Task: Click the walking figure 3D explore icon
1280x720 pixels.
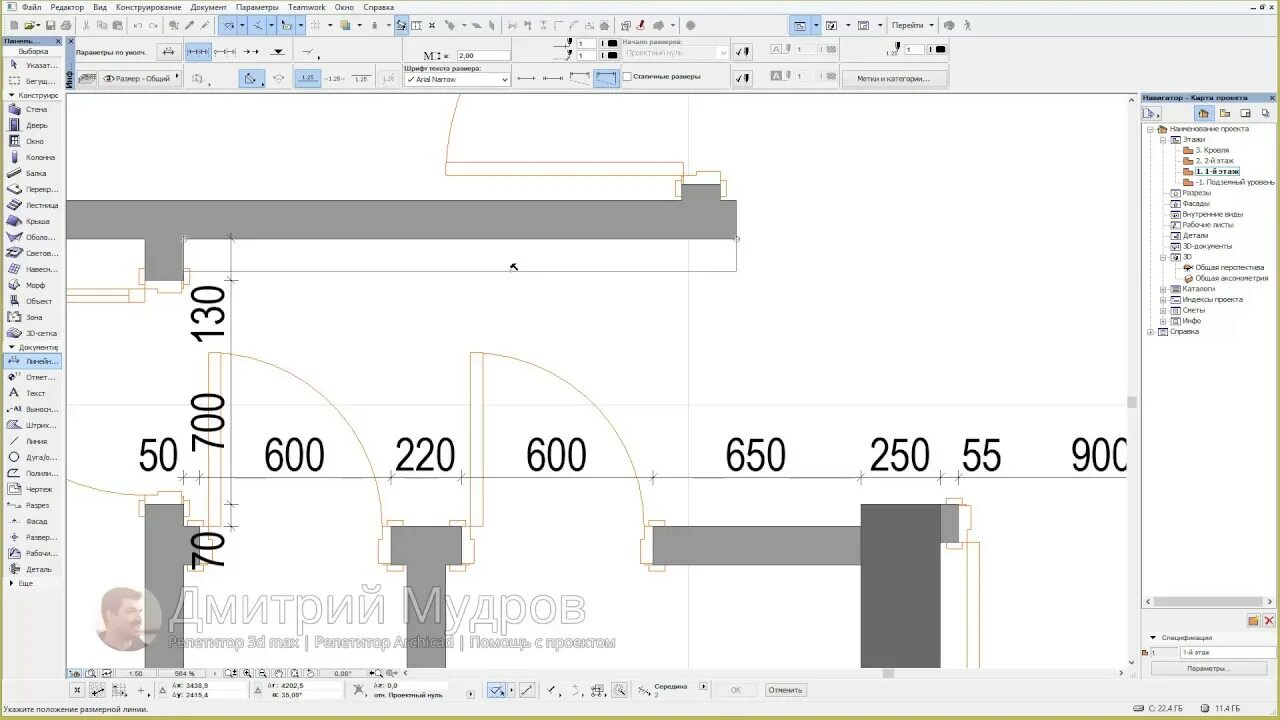Action: coord(966,25)
